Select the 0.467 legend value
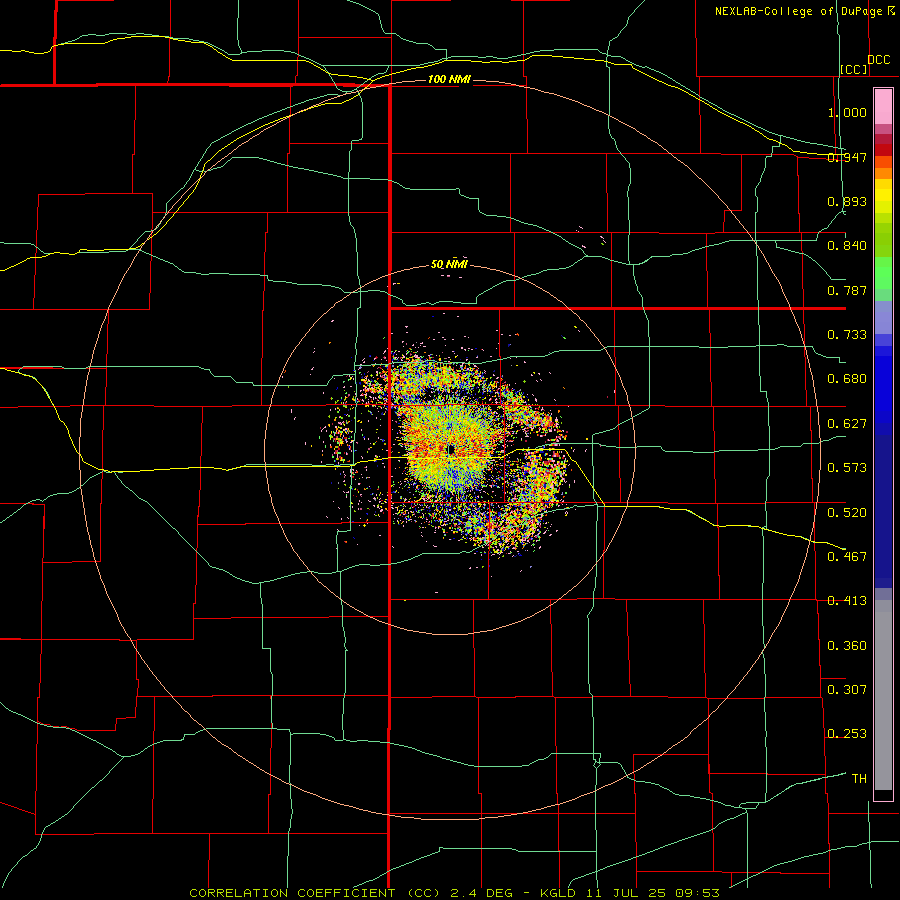This screenshot has height=900, width=900. coord(847,557)
